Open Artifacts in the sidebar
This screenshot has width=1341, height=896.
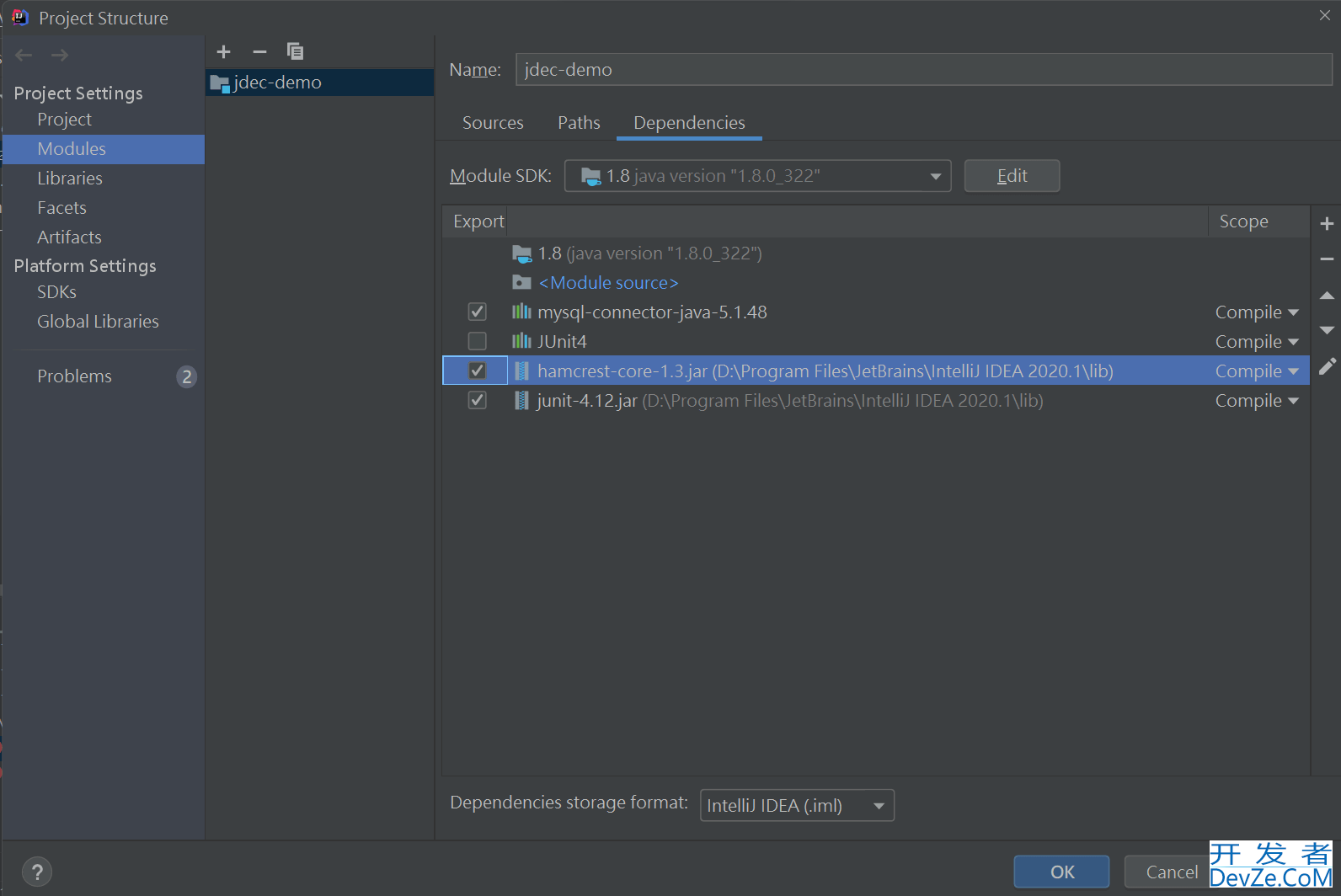(x=69, y=237)
